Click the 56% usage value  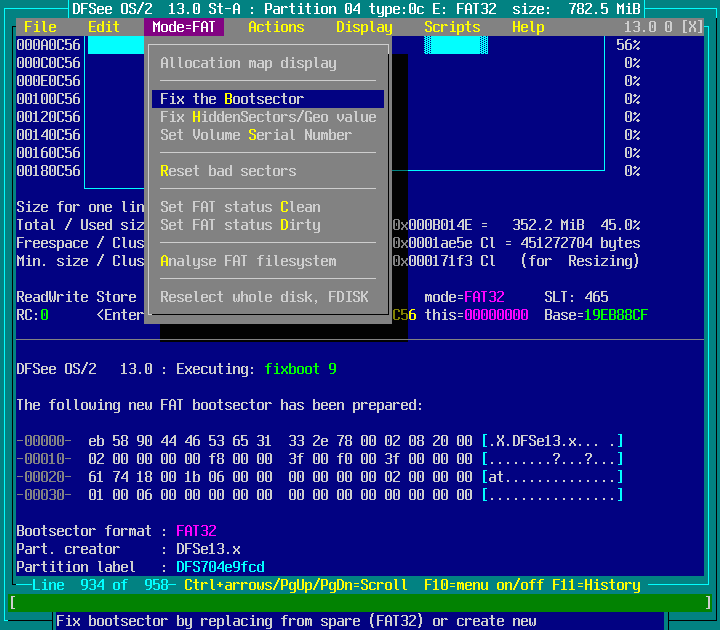click(628, 45)
